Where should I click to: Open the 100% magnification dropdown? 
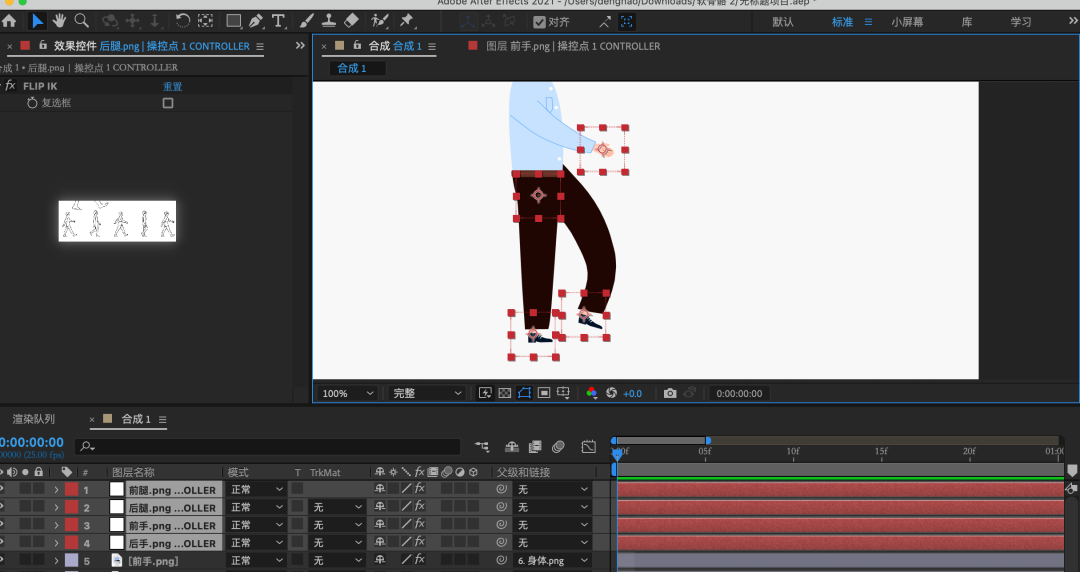(349, 393)
